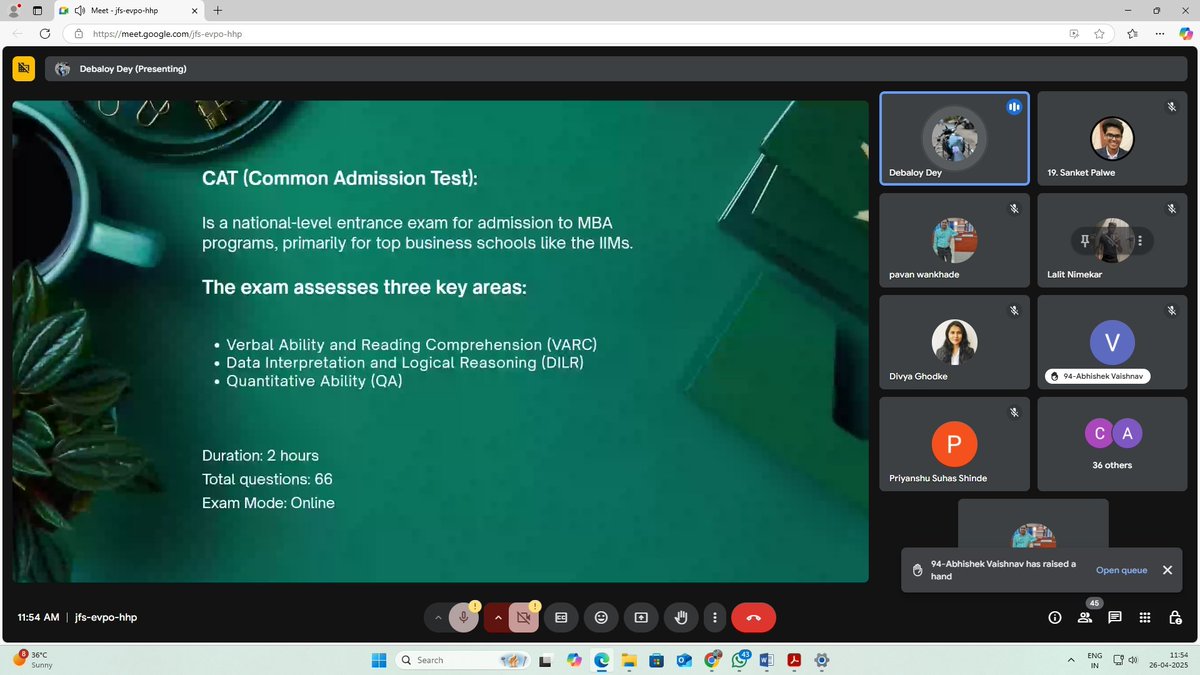Open the emoji reactions button
Screen dimensions: 1200x675
pyautogui.click(x=601, y=618)
